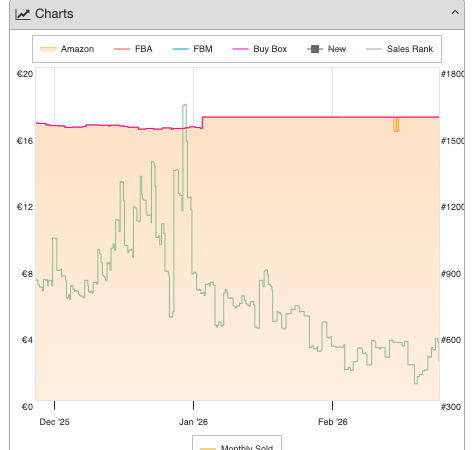Screen dimensions: 474x450
Task: Click the #900 sales rank axis label
Action: coord(451,274)
